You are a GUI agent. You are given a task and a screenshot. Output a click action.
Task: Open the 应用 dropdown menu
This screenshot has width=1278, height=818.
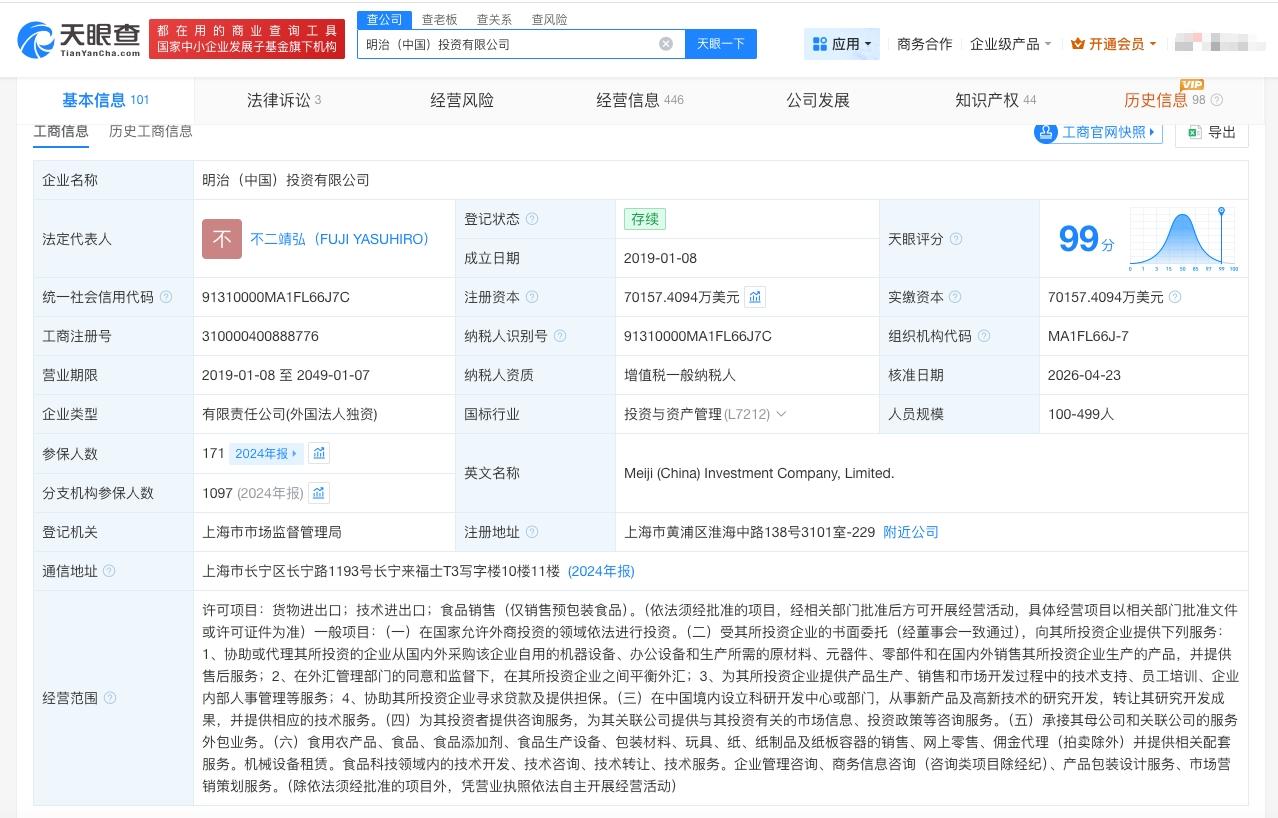pos(842,44)
